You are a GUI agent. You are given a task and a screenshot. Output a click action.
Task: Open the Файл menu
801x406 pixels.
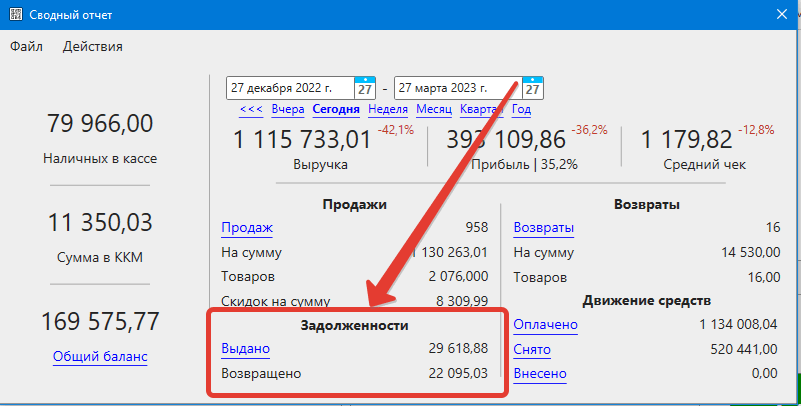27,46
